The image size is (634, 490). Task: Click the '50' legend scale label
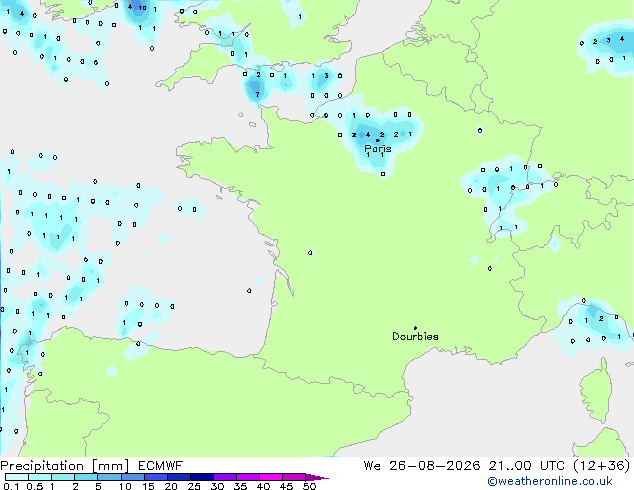tap(309, 486)
